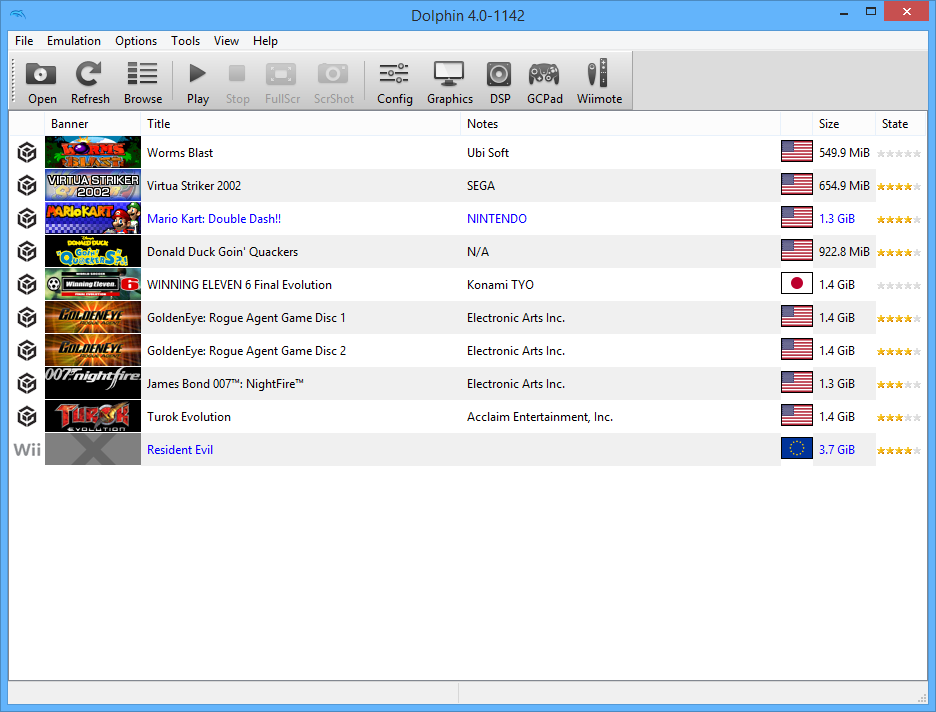936x712 pixels.
Task: Select the Worms Blast title
Action: click(180, 153)
